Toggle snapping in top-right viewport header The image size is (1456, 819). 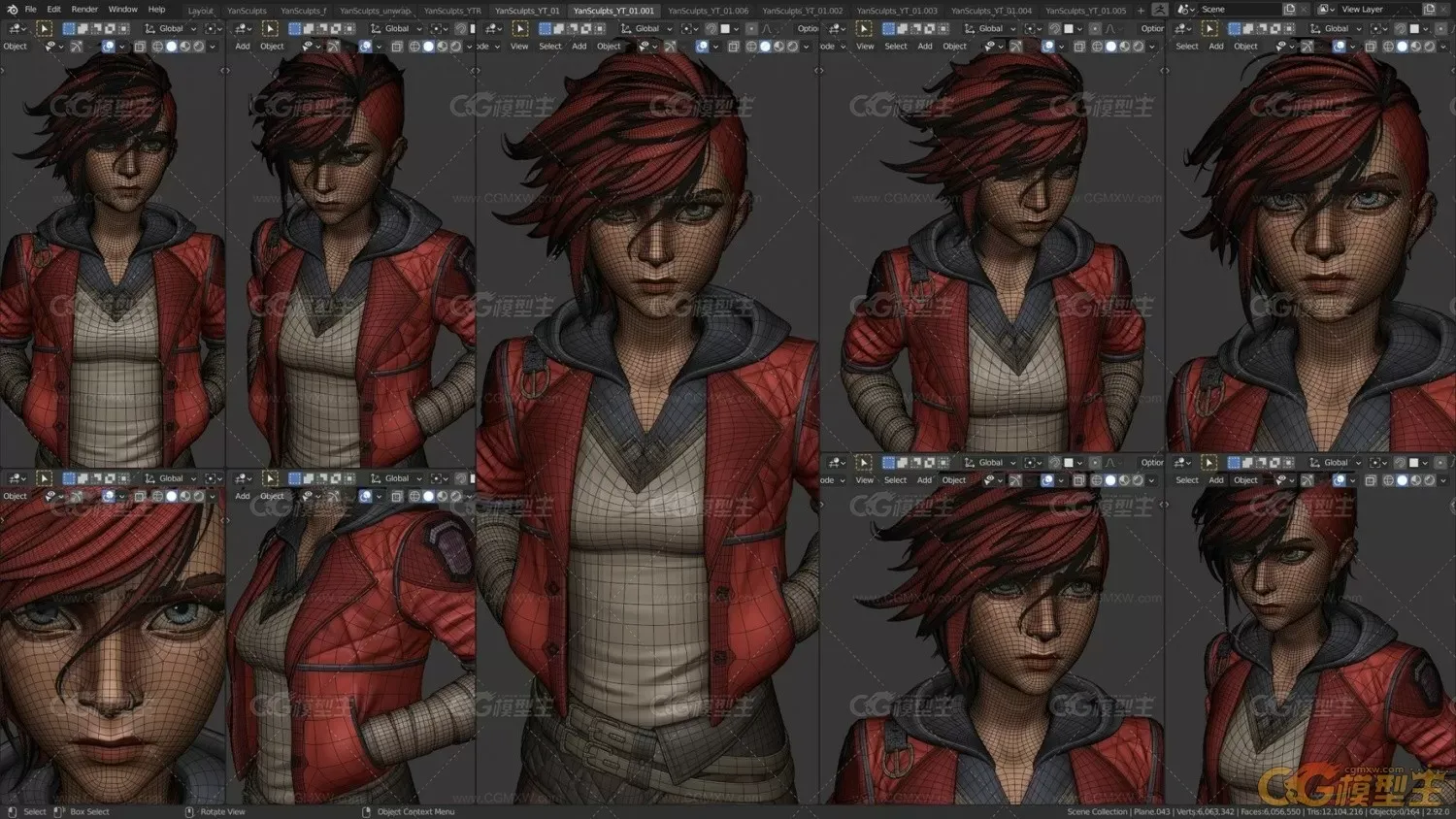[x=1400, y=28]
